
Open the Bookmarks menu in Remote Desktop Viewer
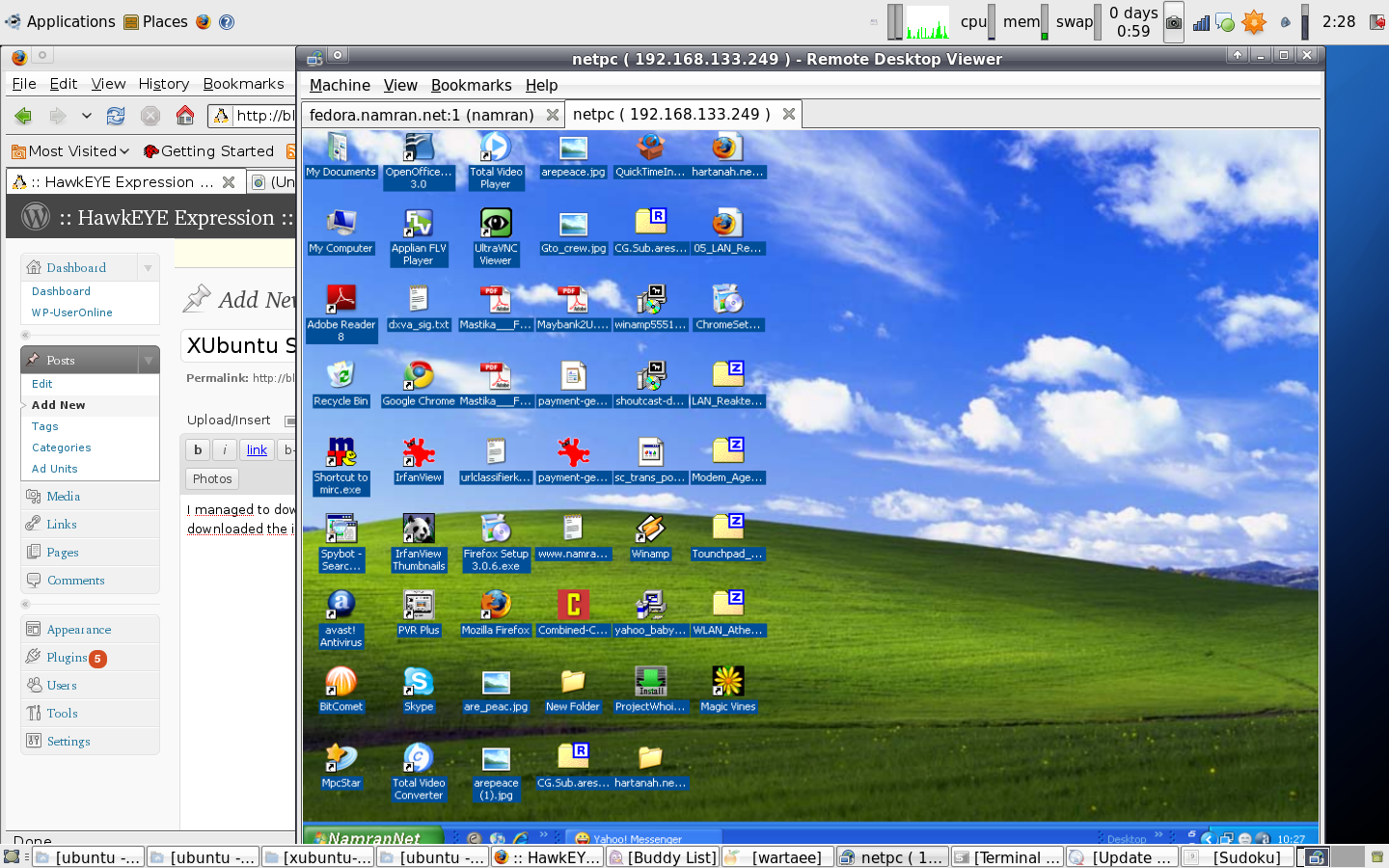(x=471, y=85)
